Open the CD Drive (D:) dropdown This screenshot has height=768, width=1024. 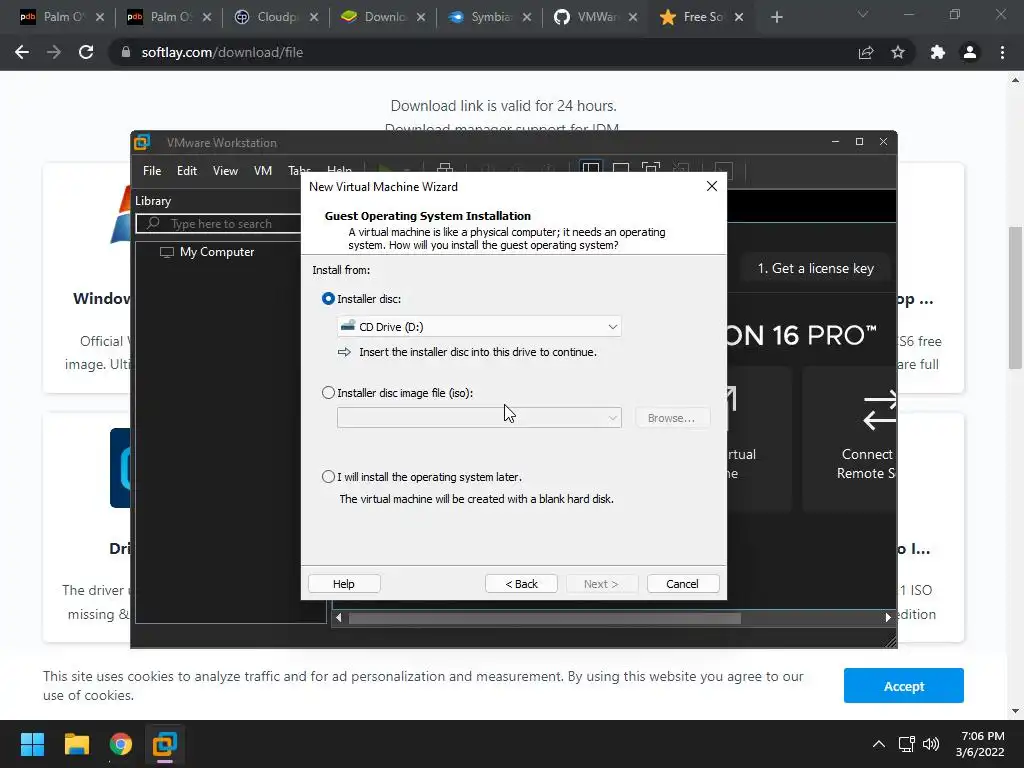479,327
